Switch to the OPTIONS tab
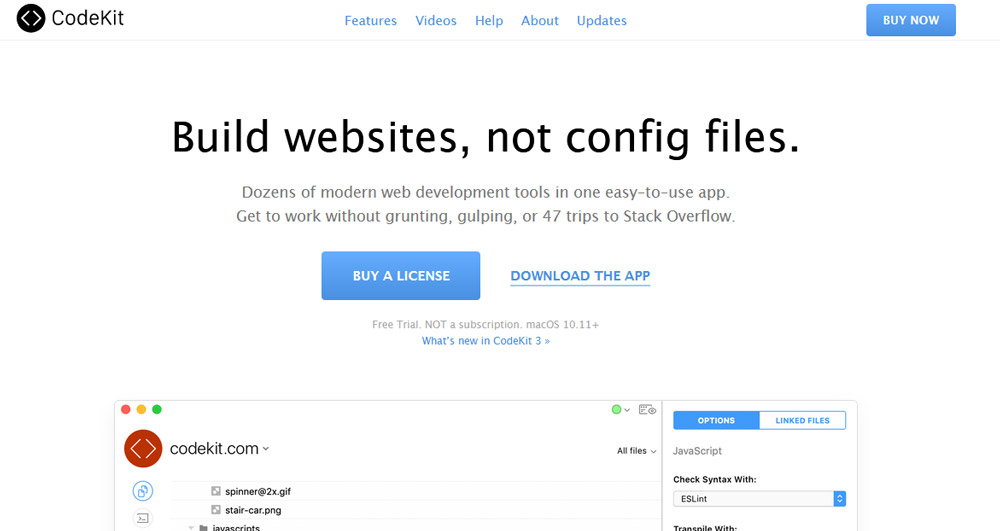The image size is (1000, 531). coord(716,421)
